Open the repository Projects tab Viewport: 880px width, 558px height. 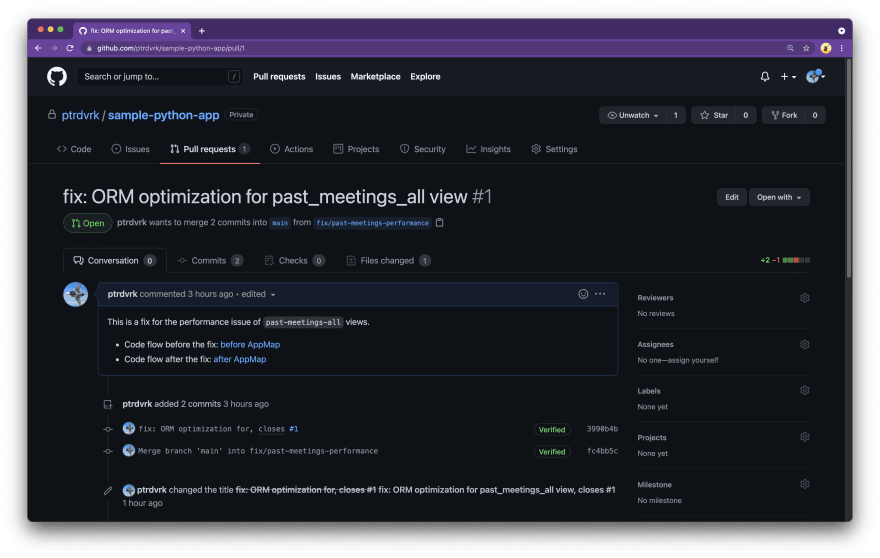356,149
